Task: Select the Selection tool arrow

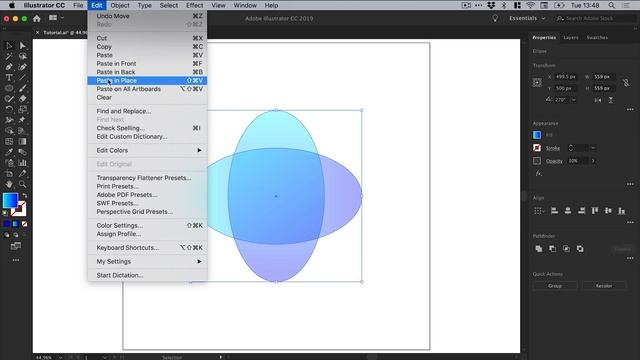Action: pos(9,45)
